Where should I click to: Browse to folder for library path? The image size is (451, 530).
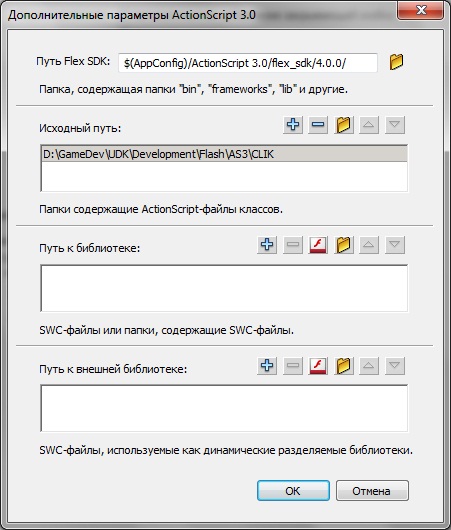pyautogui.click(x=343, y=245)
